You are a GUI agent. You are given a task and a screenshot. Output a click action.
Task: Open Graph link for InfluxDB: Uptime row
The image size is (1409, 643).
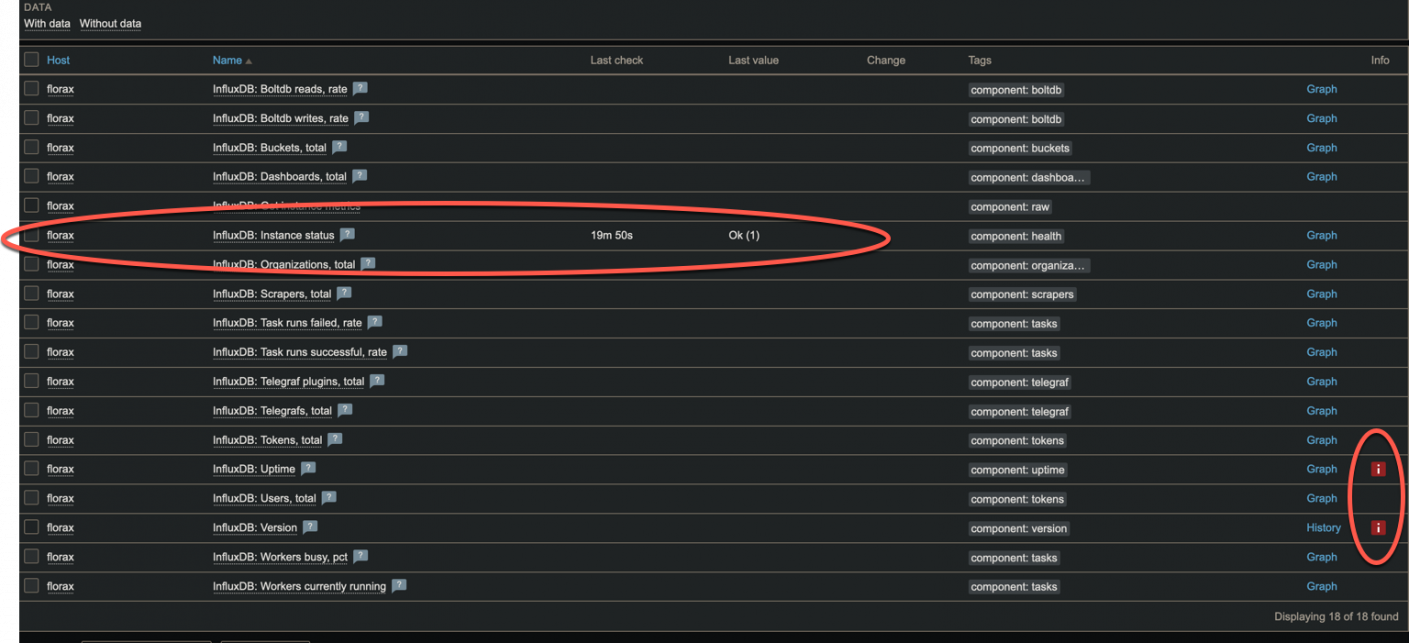pos(1321,469)
